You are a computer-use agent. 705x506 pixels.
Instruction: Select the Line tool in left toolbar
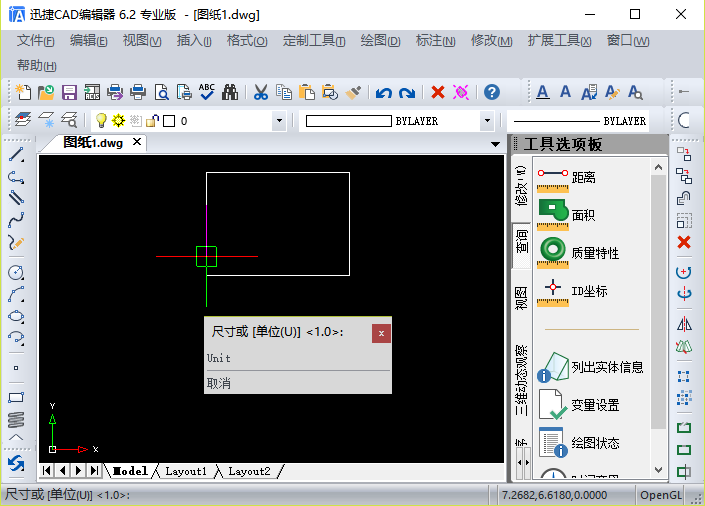pos(16,154)
